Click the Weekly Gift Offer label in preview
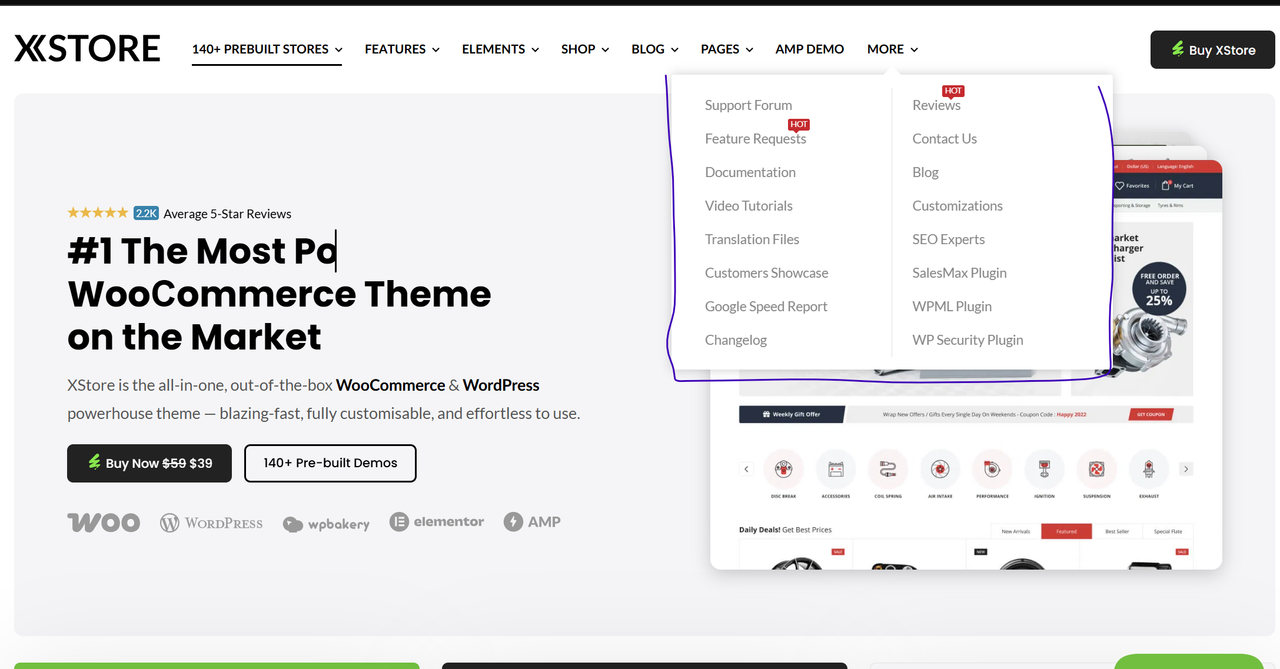 [x=791, y=414]
